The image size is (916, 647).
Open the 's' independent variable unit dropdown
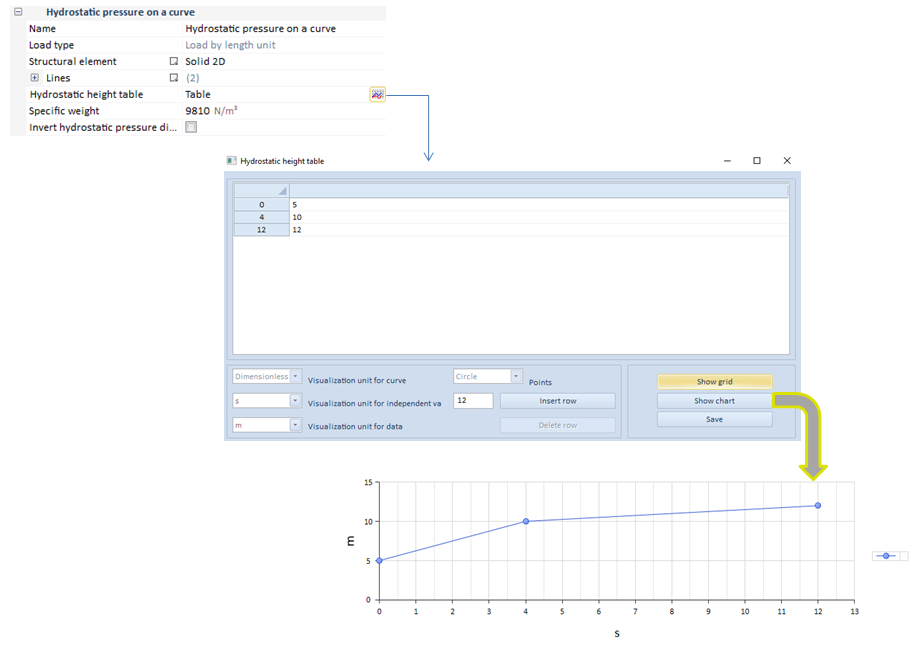pos(296,401)
